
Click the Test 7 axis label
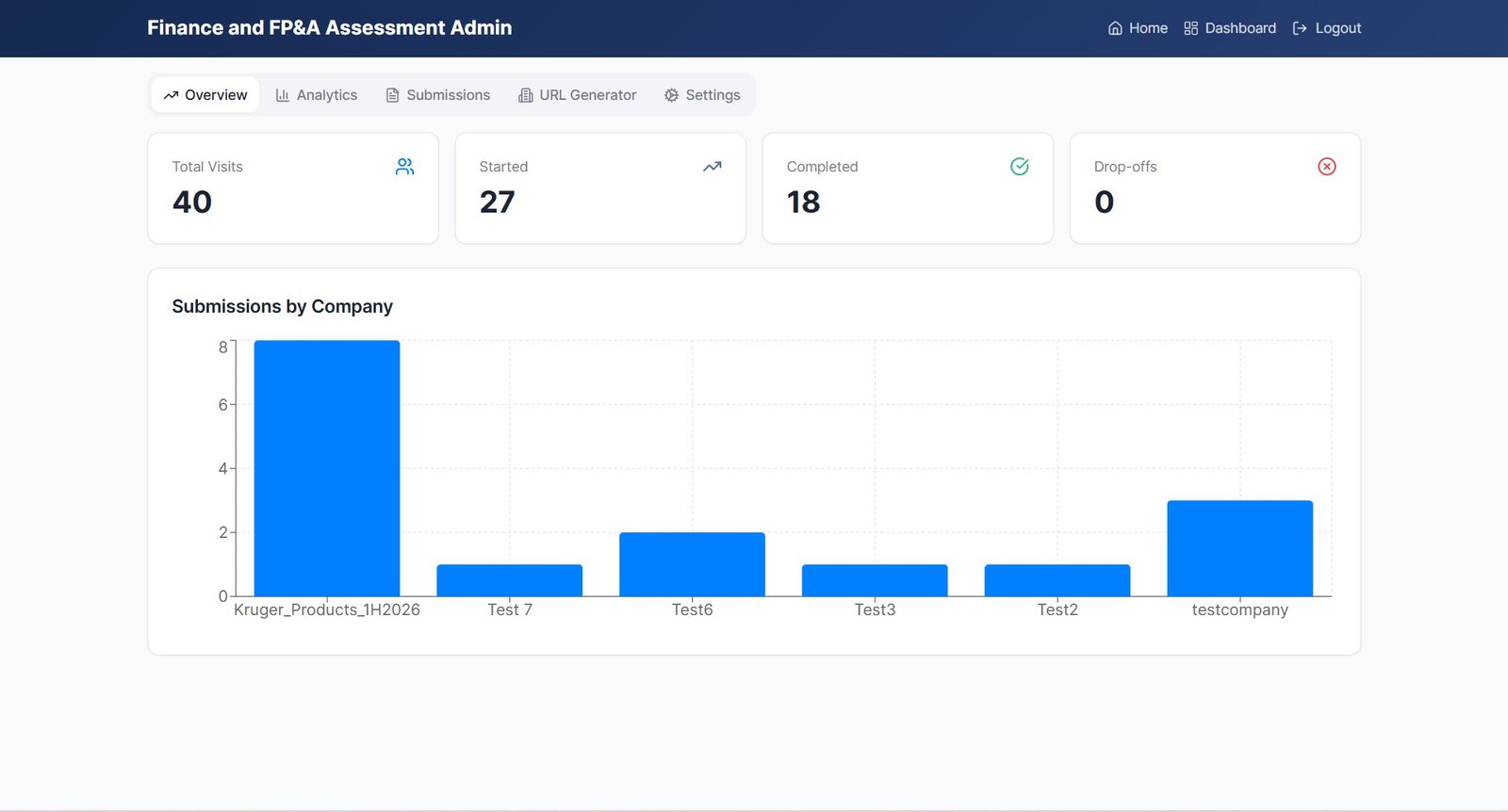click(510, 609)
